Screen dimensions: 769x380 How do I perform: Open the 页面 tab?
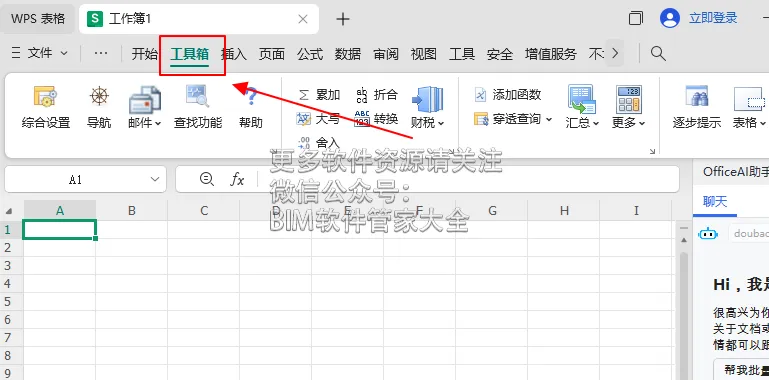click(x=272, y=53)
